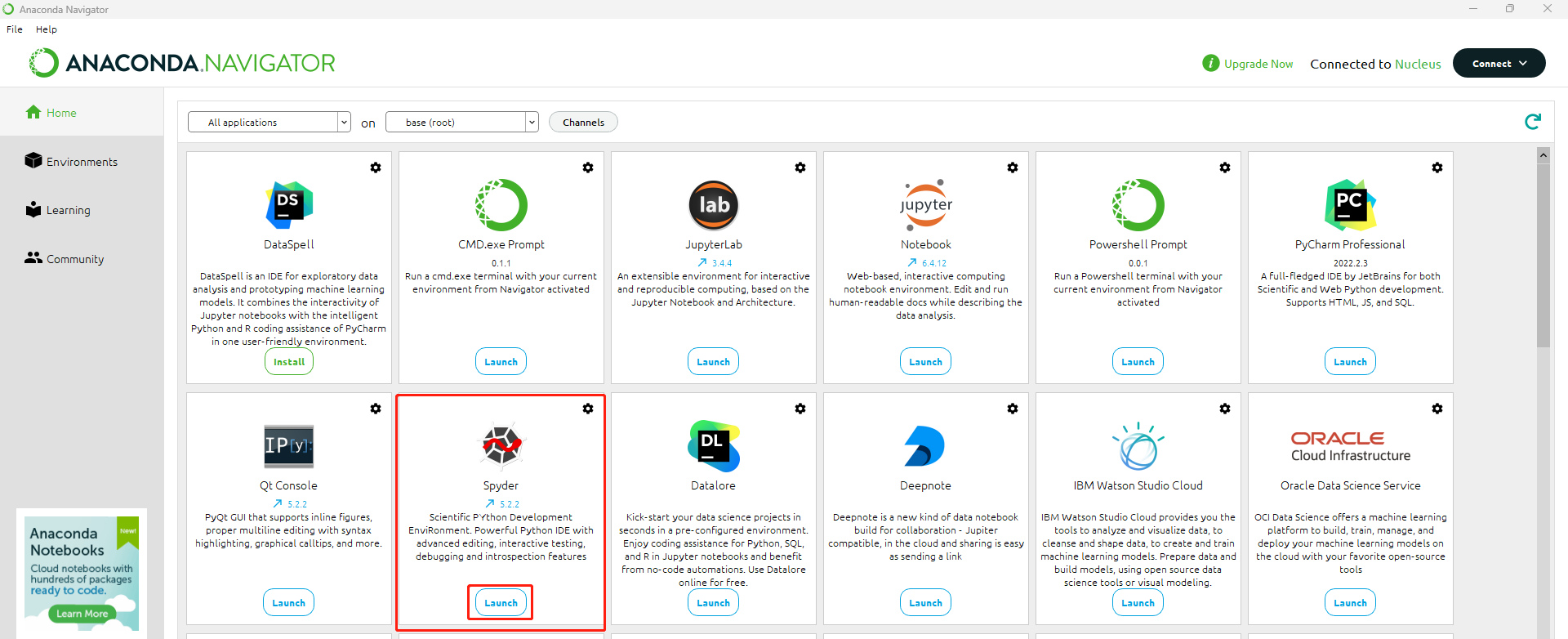The image size is (1568, 639).
Task: Install DataSpell
Action: click(x=289, y=362)
